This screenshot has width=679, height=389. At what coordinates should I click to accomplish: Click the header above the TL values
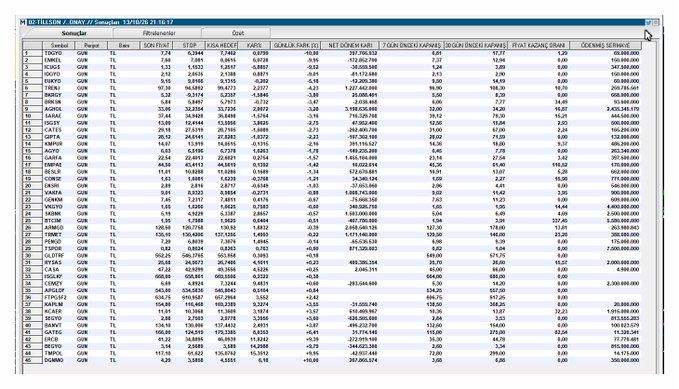pos(124,45)
